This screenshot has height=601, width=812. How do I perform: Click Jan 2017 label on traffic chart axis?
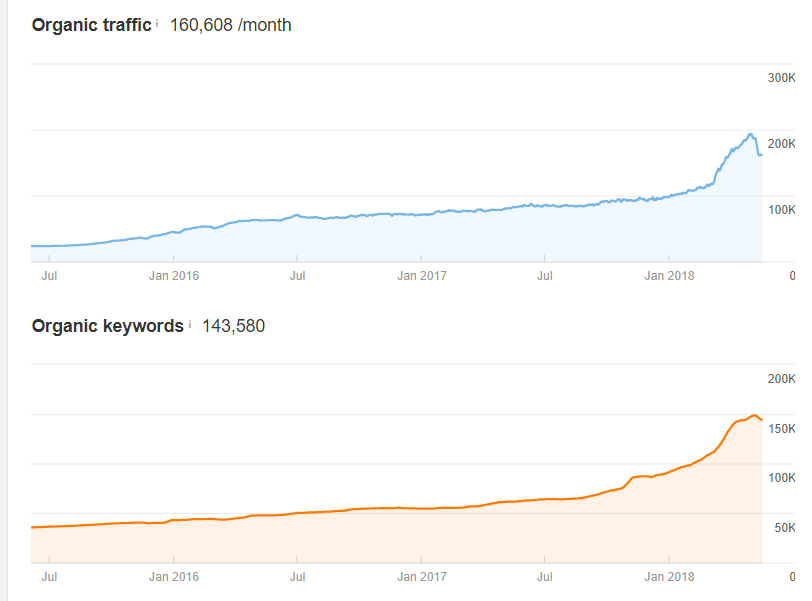422,275
